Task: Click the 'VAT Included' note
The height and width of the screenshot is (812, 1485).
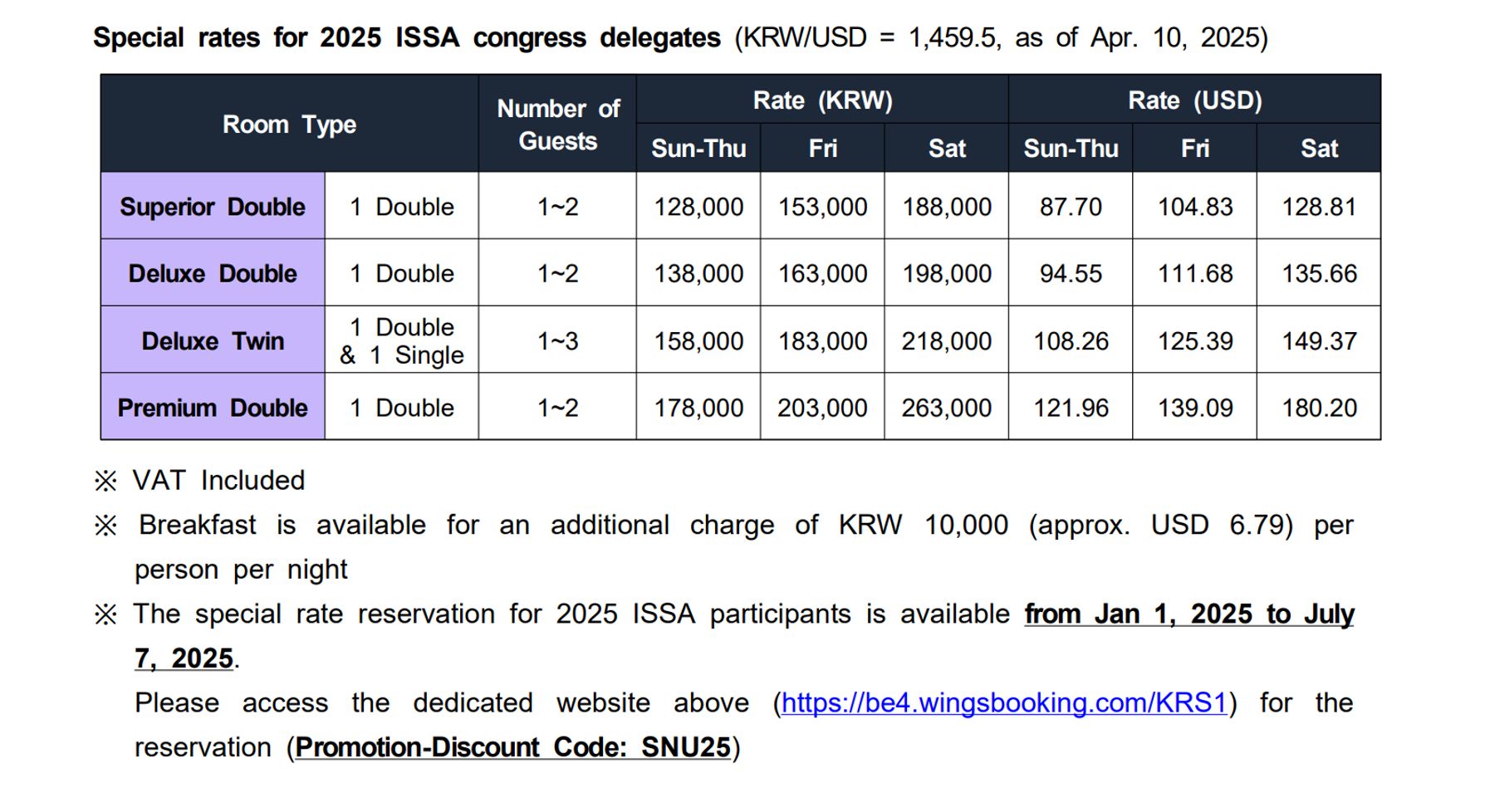Action: pyautogui.click(x=218, y=481)
